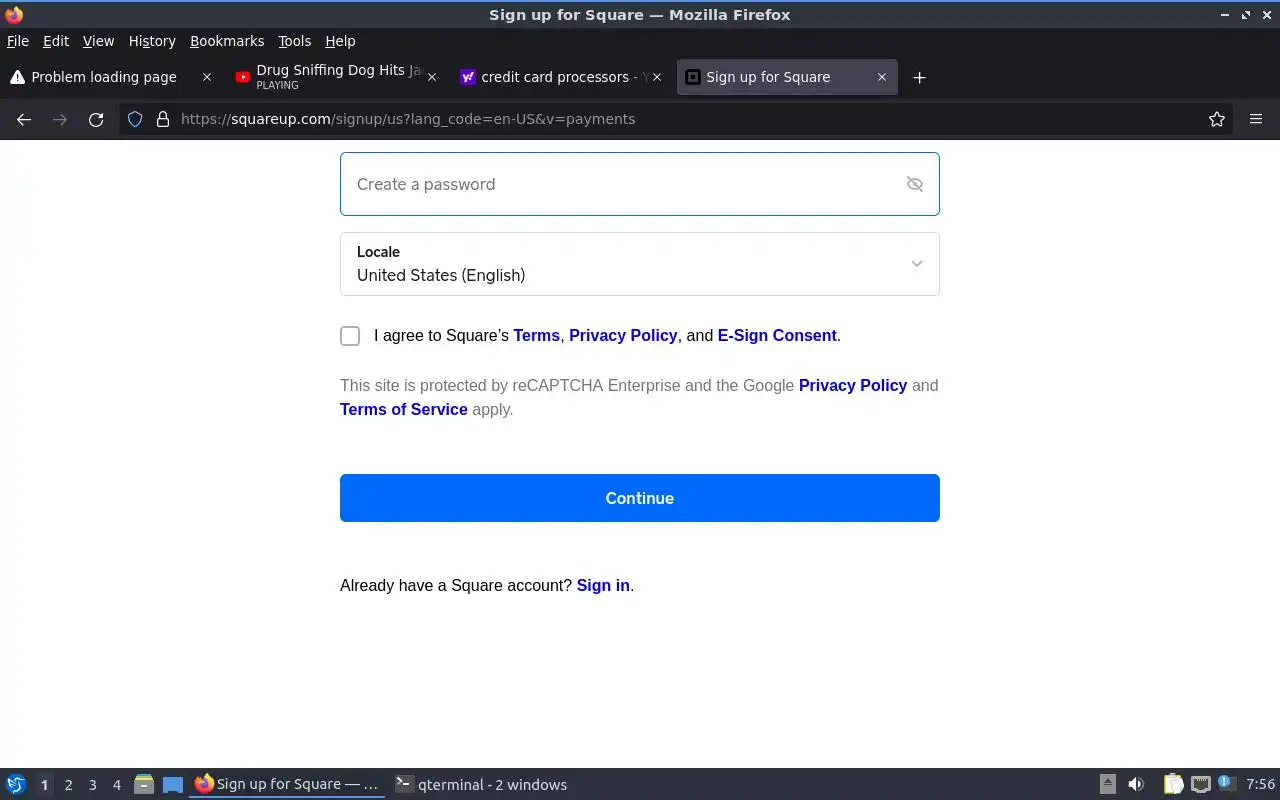
Task: Open the qterminal taskbar entry
Action: (482, 785)
